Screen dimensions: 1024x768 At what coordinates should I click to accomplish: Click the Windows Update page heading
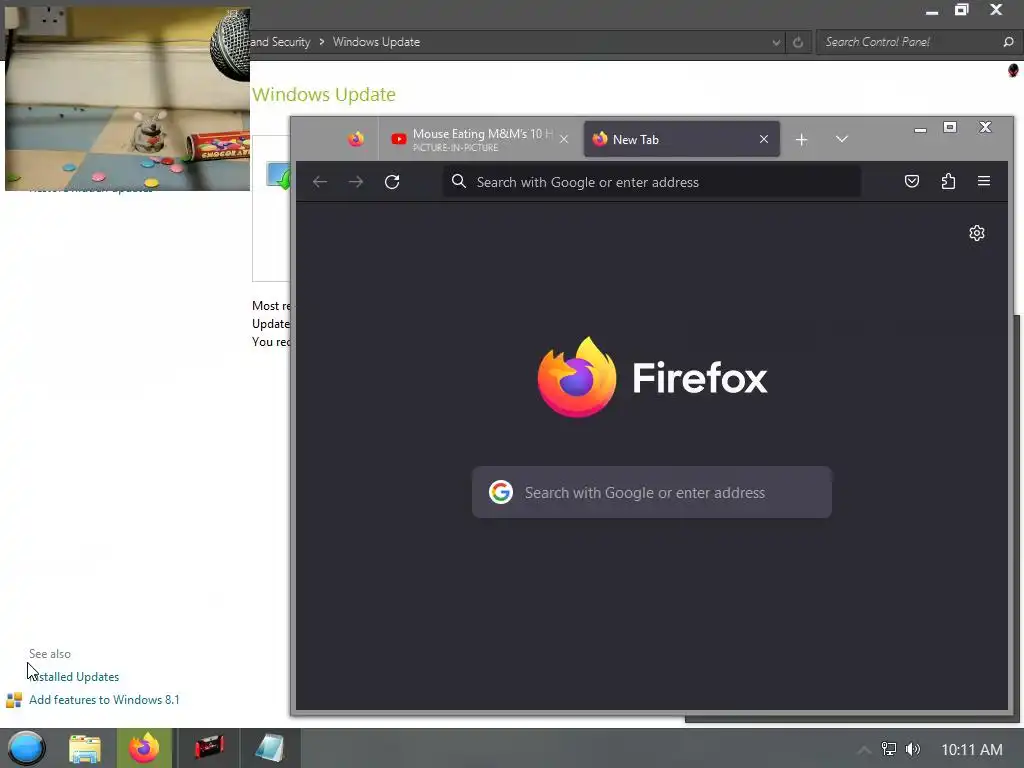pyautogui.click(x=324, y=95)
